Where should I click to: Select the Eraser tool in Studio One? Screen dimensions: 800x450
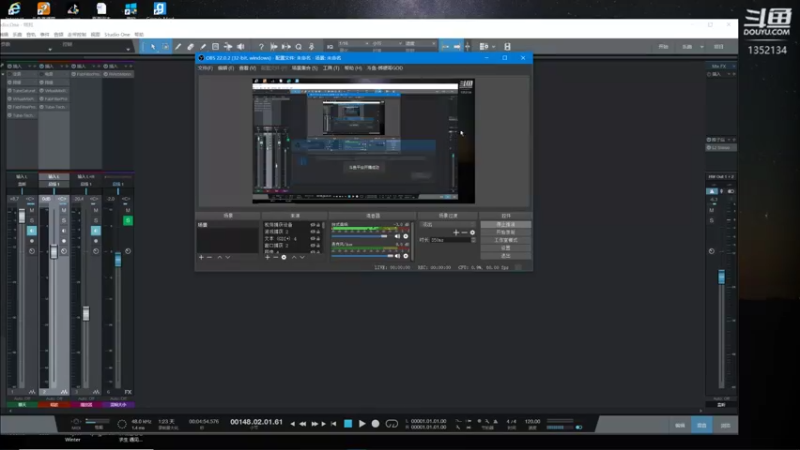pos(190,46)
